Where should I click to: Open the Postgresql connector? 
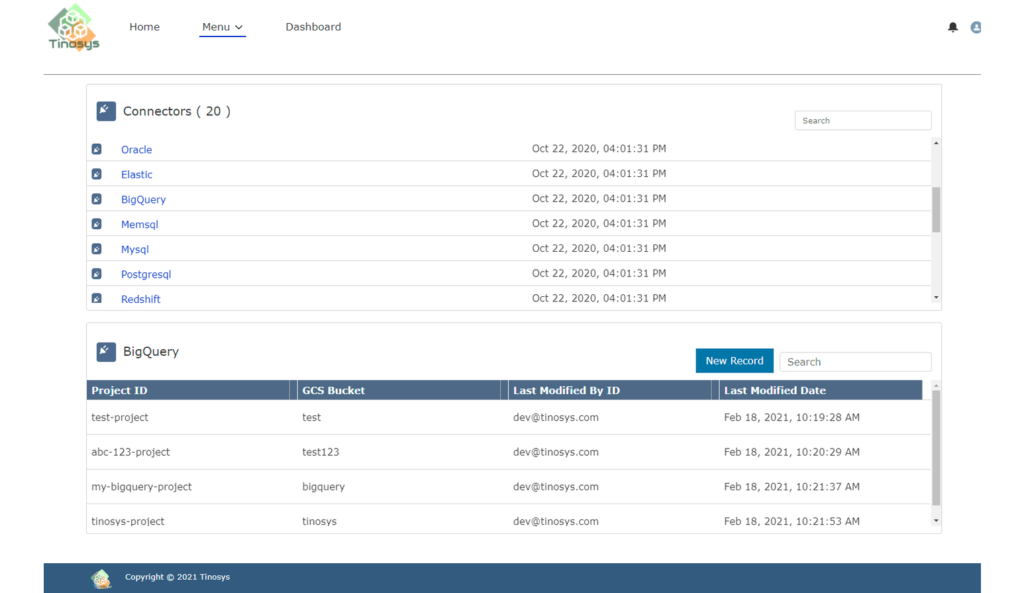tap(146, 274)
